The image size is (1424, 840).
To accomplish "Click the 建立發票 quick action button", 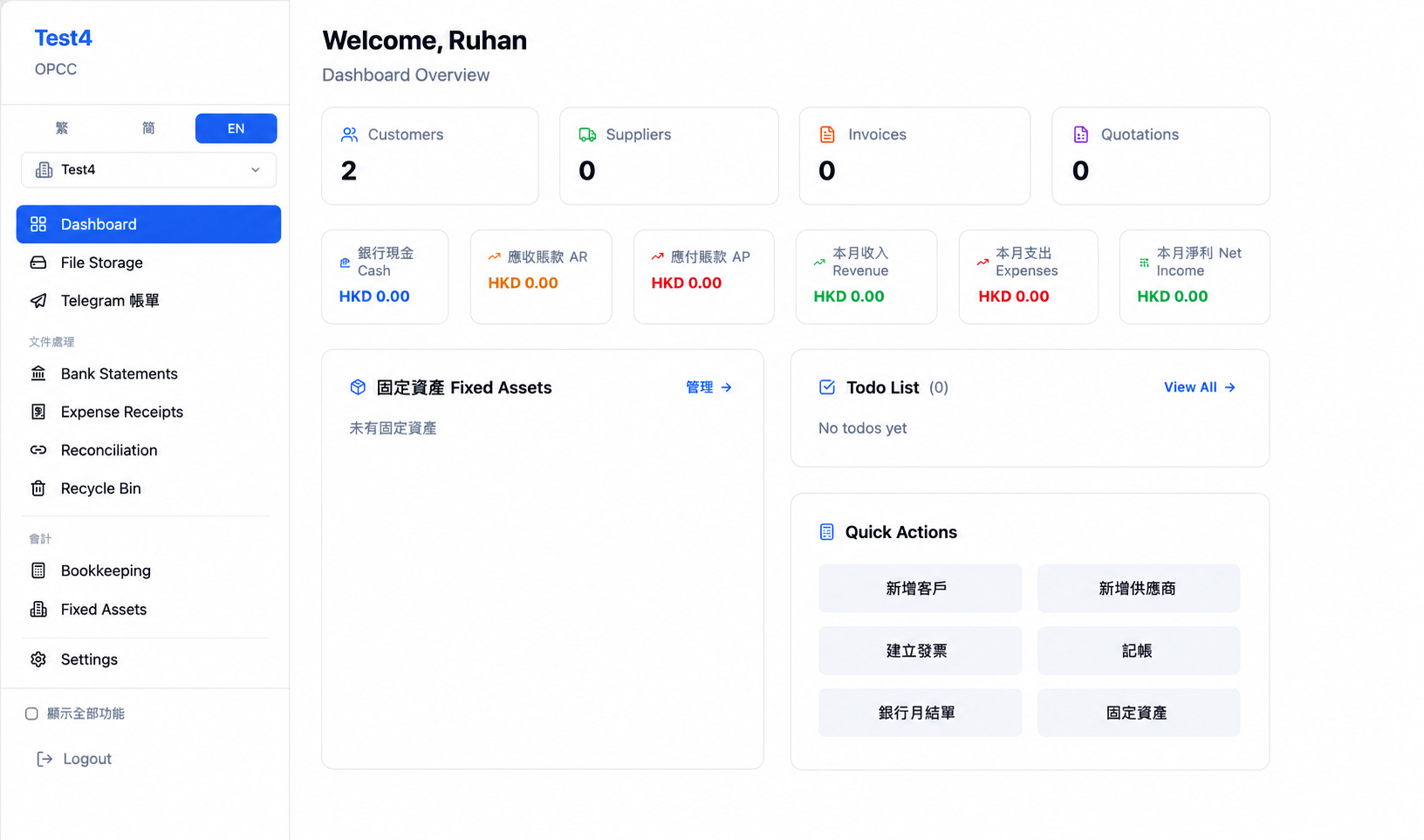I will tap(920, 651).
